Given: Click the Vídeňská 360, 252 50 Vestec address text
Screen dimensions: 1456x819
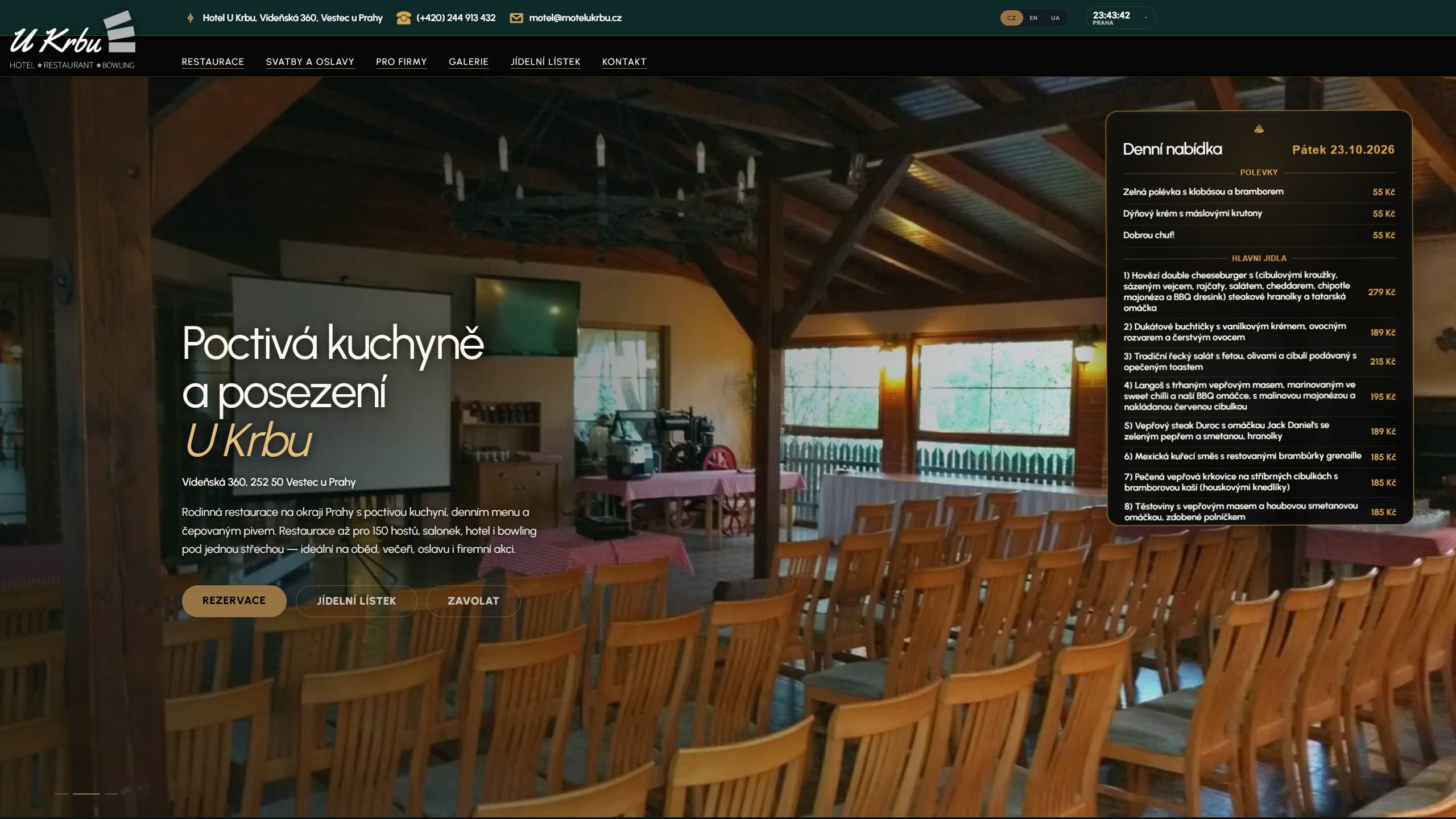Looking at the screenshot, I should [x=268, y=482].
